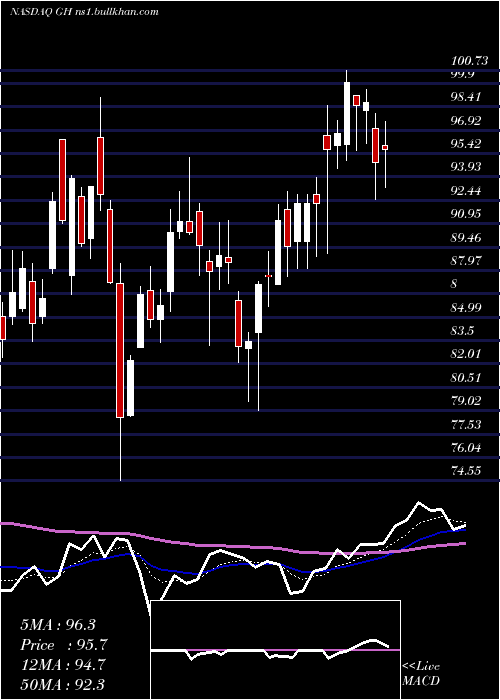Viewport: 500px width, 700px height.
Task: Select the 95.42 price level label
Action: 466,144
